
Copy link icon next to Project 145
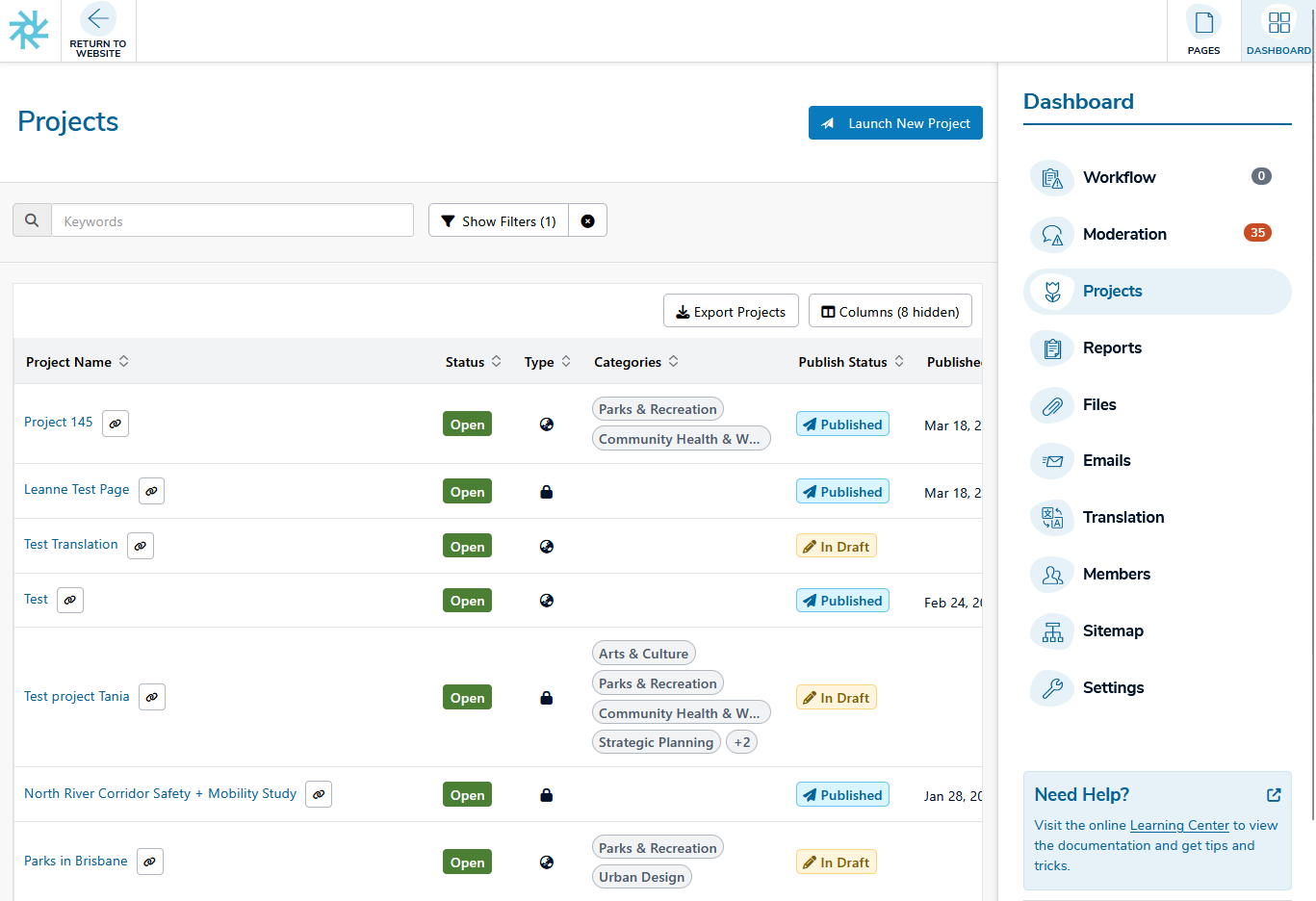(116, 424)
